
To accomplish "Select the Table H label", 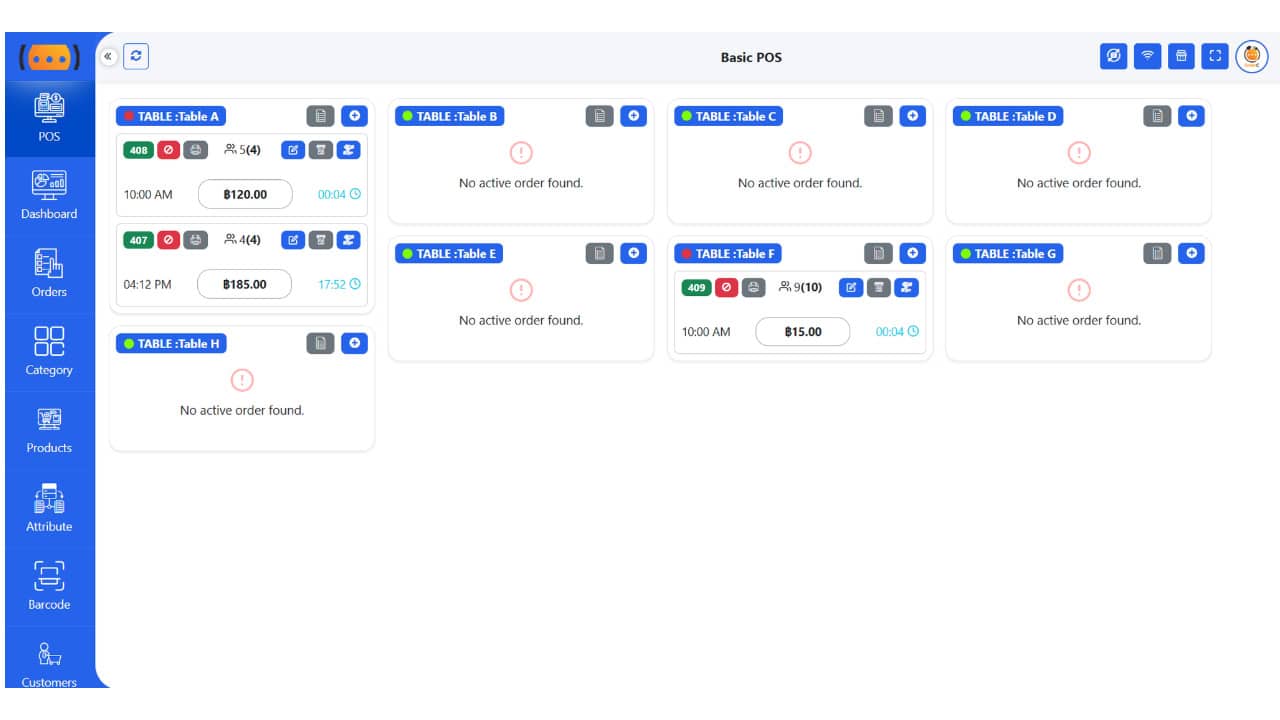I will (x=171, y=344).
